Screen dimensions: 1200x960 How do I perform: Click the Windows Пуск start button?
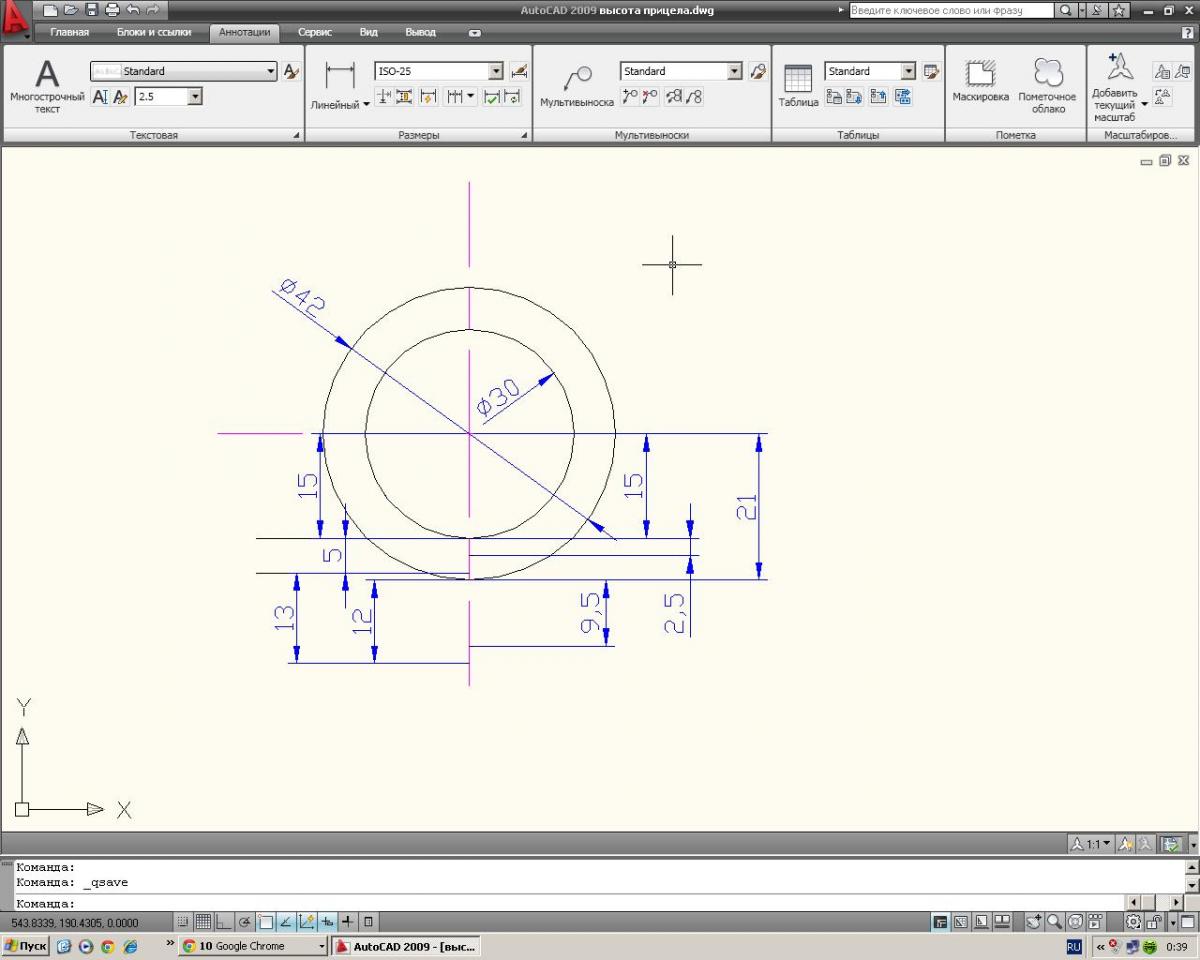[26, 946]
